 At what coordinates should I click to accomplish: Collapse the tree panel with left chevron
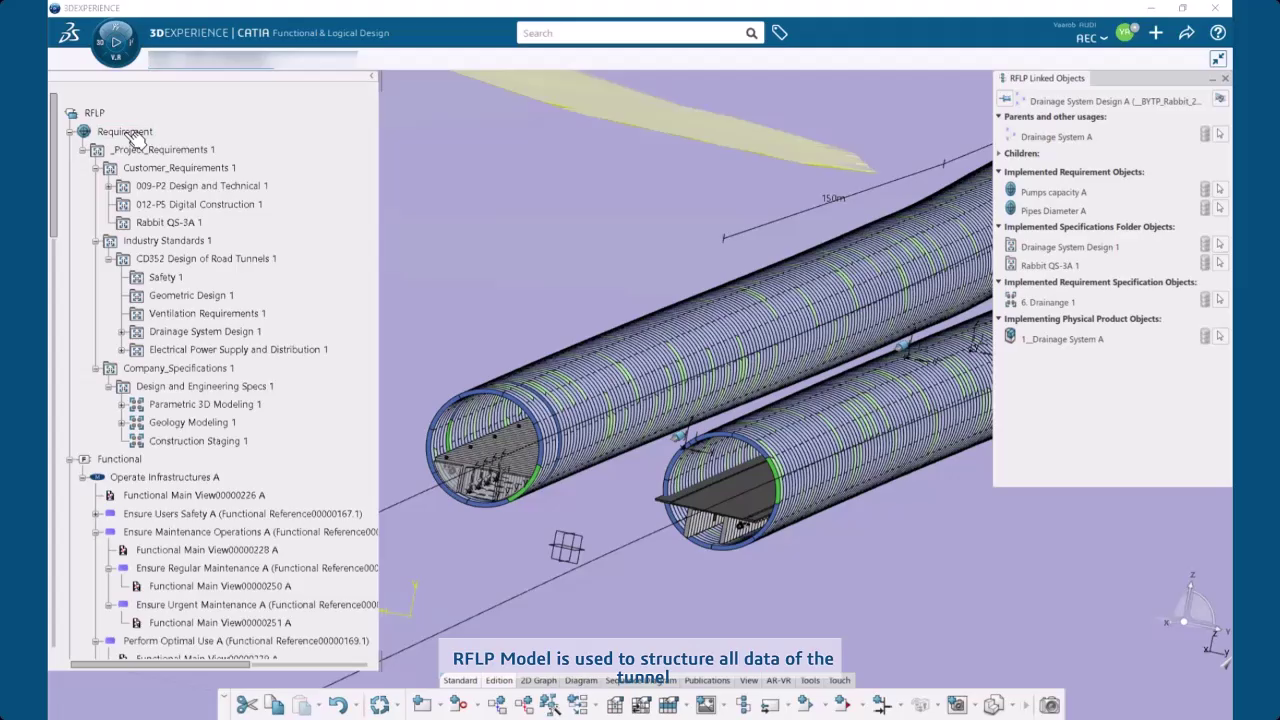(372, 76)
